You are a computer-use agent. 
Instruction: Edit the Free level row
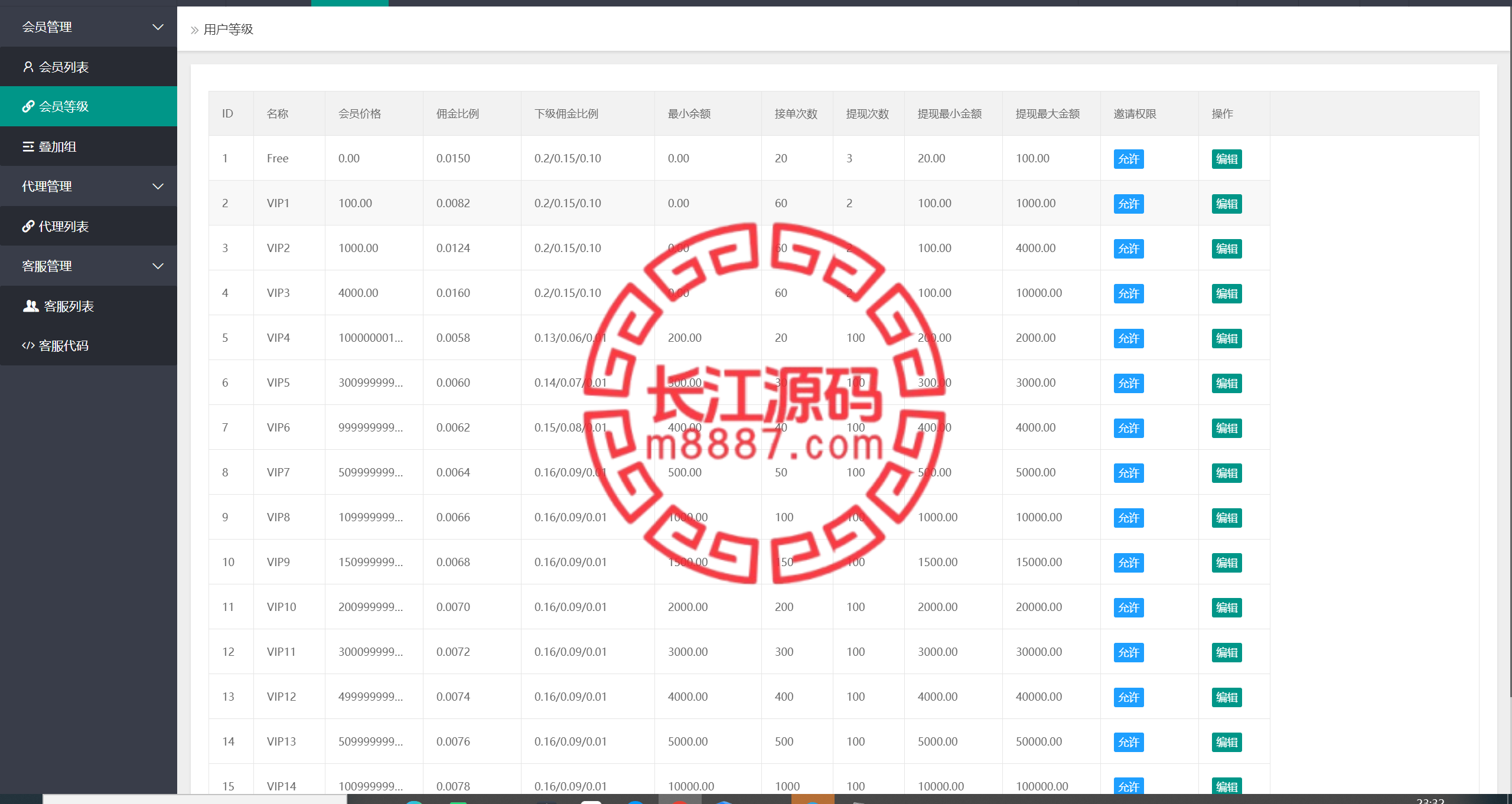(1227, 159)
